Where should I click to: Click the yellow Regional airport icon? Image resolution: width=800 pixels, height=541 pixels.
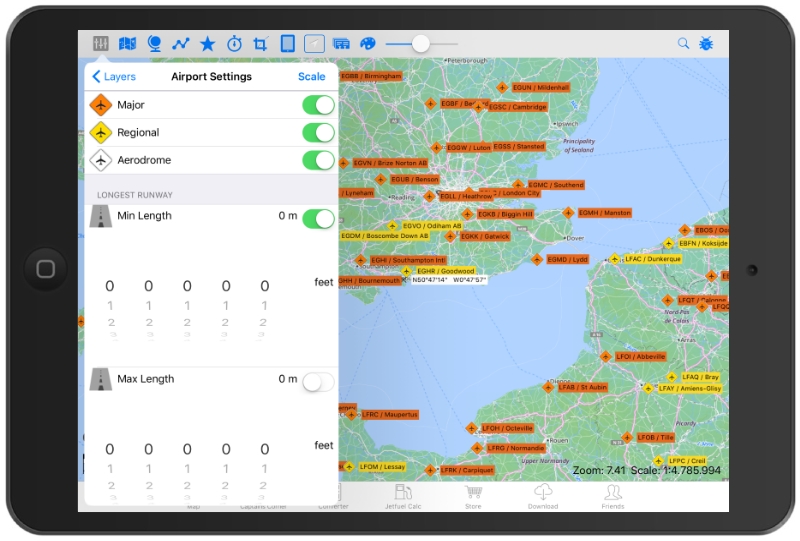point(101,133)
